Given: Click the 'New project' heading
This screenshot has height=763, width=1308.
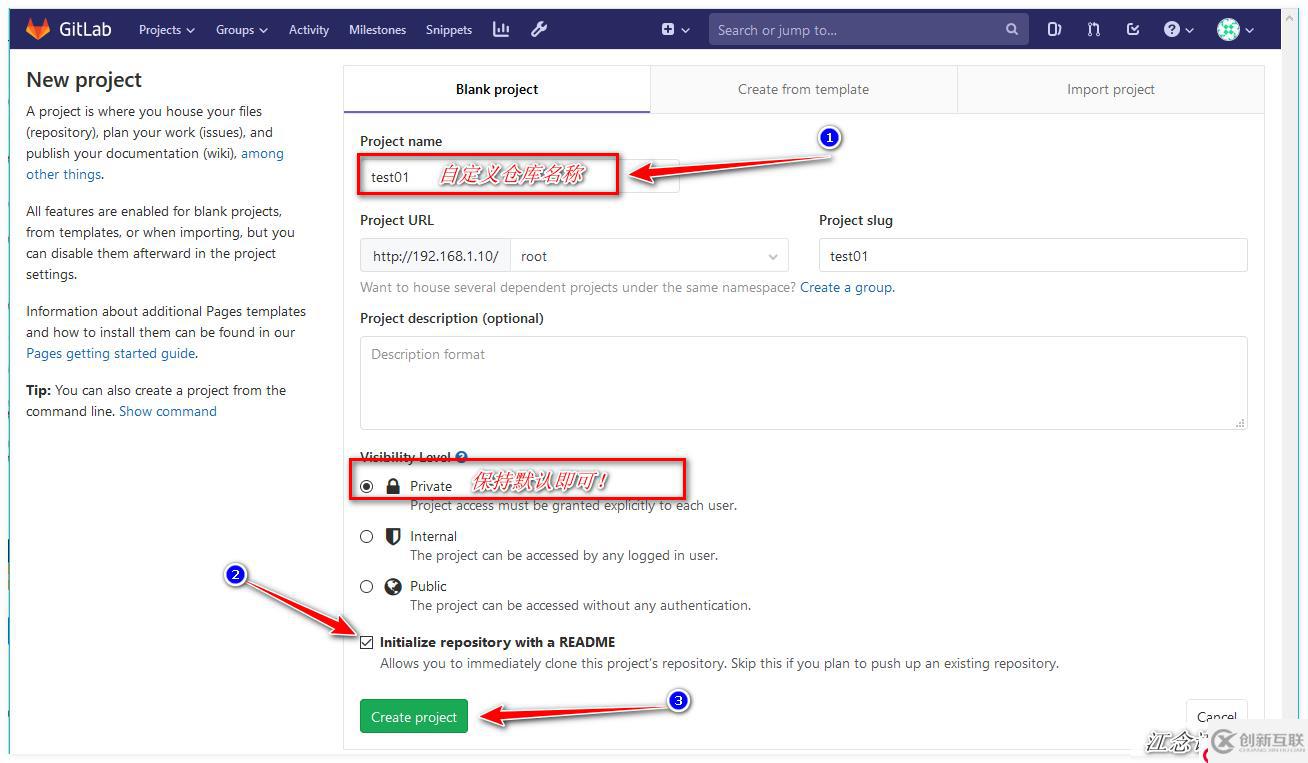Looking at the screenshot, I should pyautogui.click(x=84, y=80).
